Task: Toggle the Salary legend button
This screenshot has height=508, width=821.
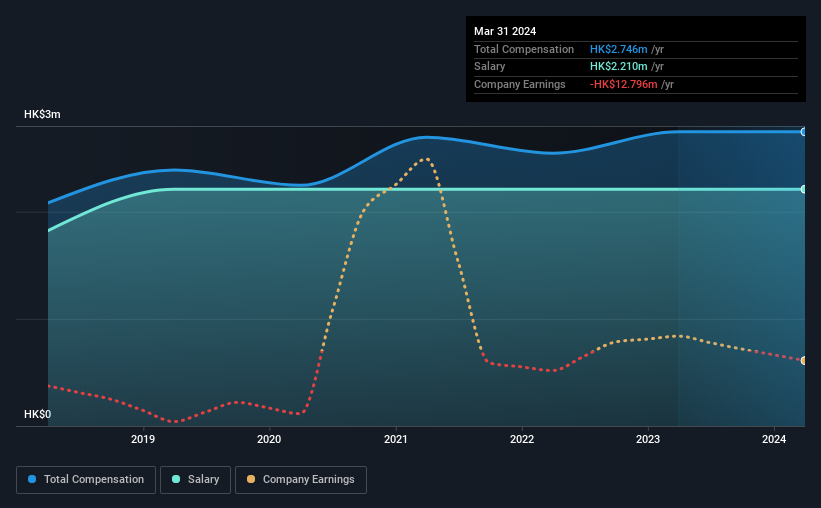Action: (x=195, y=480)
